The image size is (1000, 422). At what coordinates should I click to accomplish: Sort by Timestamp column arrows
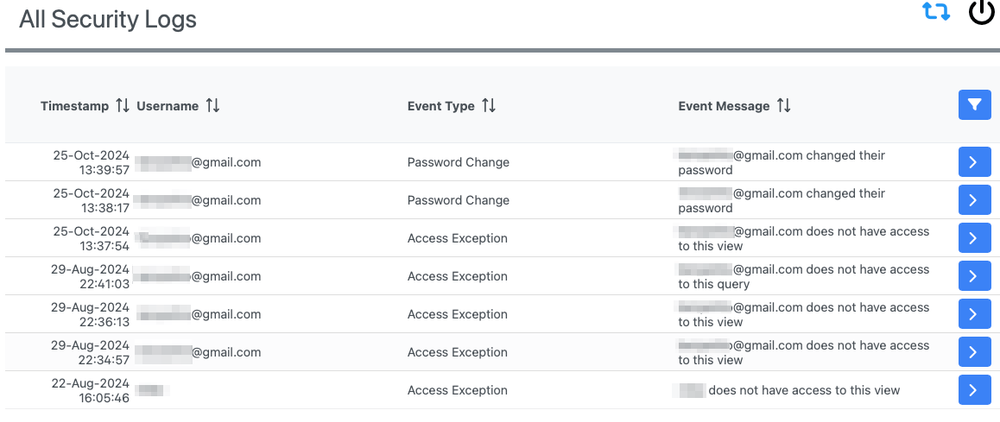(x=123, y=106)
